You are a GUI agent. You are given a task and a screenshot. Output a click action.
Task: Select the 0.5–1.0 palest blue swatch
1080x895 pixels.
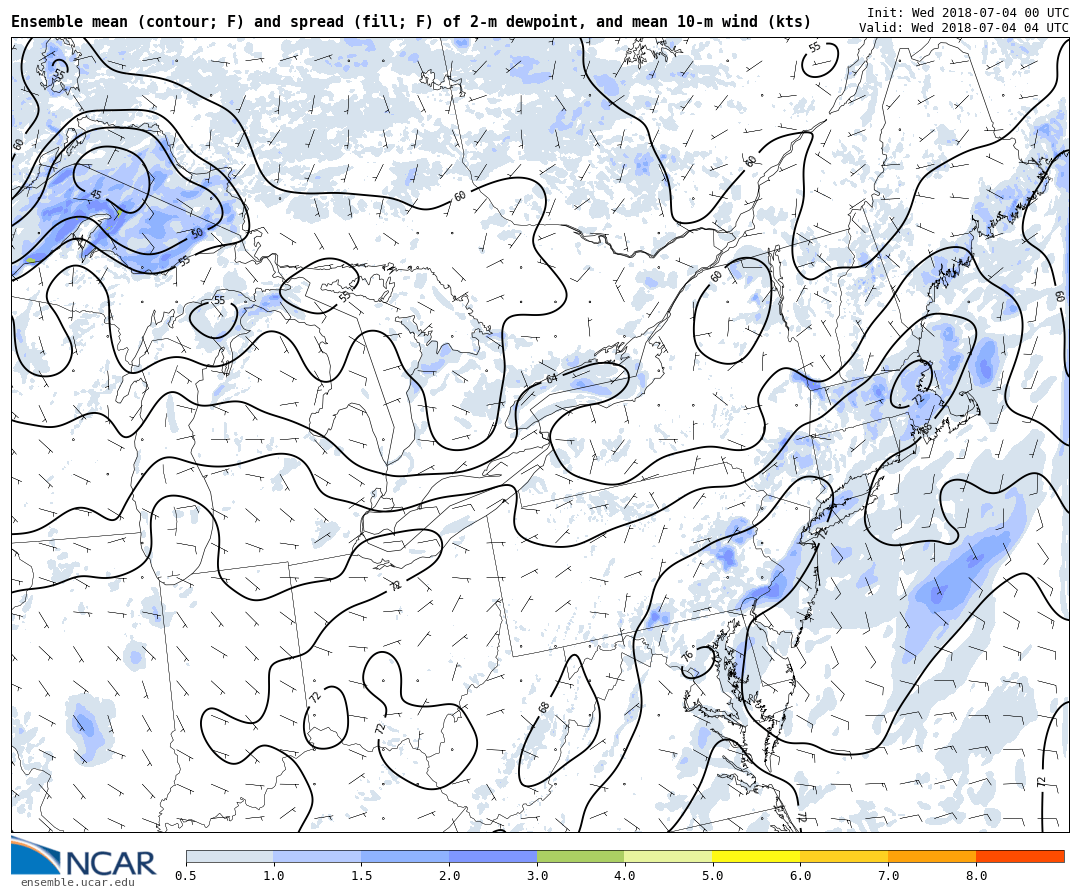[x=230, y=856]
